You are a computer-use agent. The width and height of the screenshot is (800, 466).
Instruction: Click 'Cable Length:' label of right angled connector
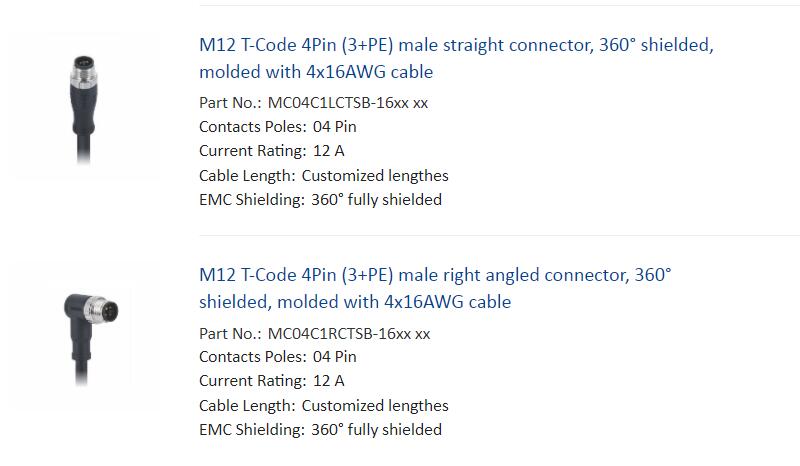click(247, 406)
